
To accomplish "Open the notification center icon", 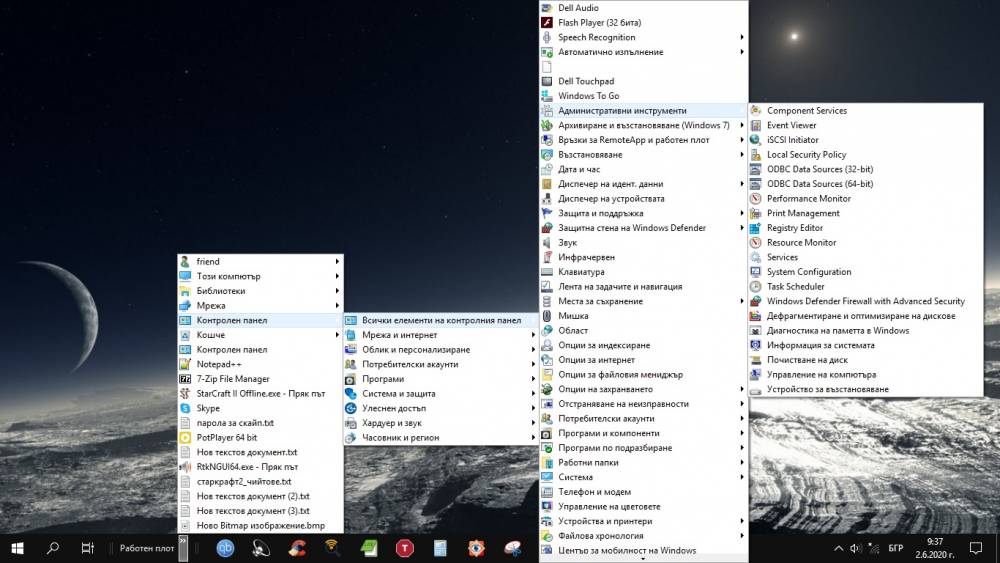I will tap(976, 548).
